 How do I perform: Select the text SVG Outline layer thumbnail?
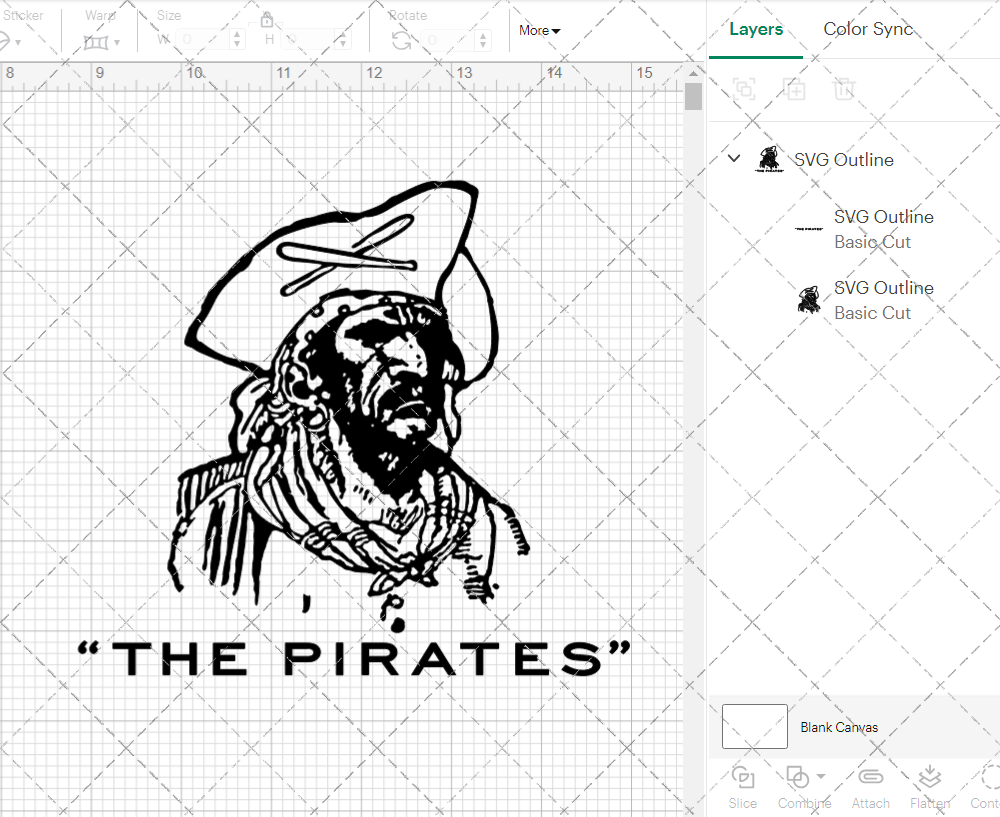809,228
